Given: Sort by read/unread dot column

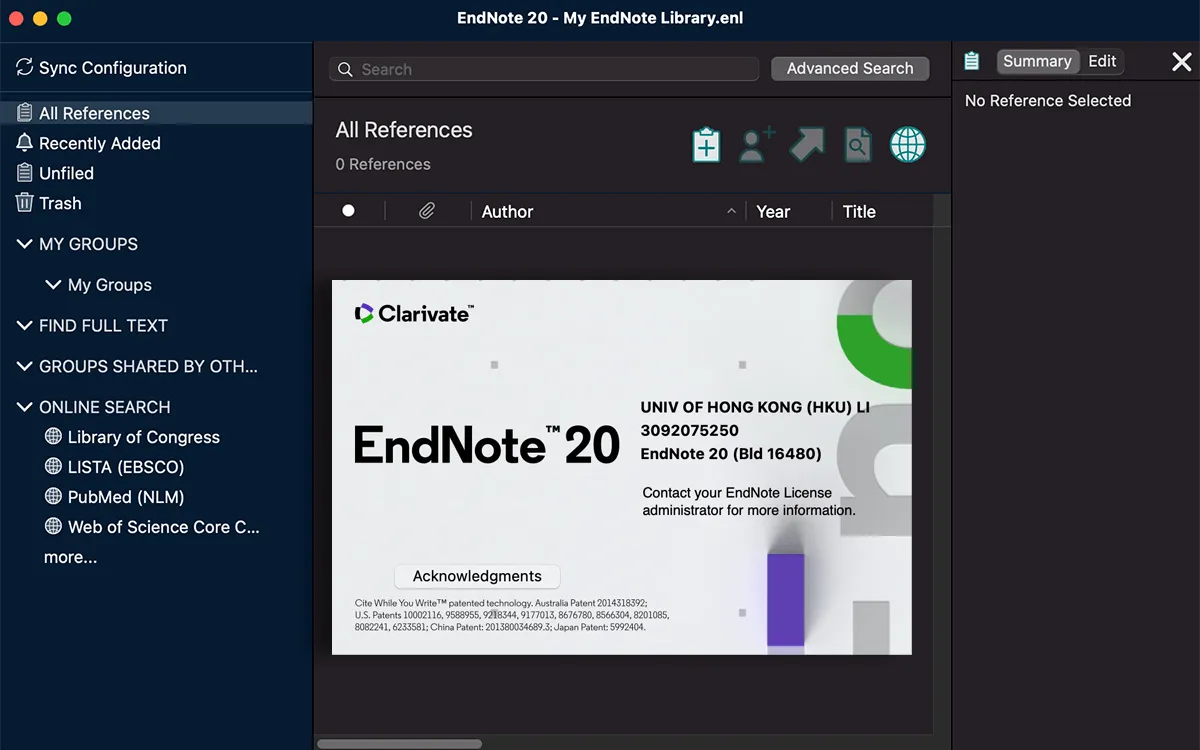Looking at the screenshot, I should (348, 211).
